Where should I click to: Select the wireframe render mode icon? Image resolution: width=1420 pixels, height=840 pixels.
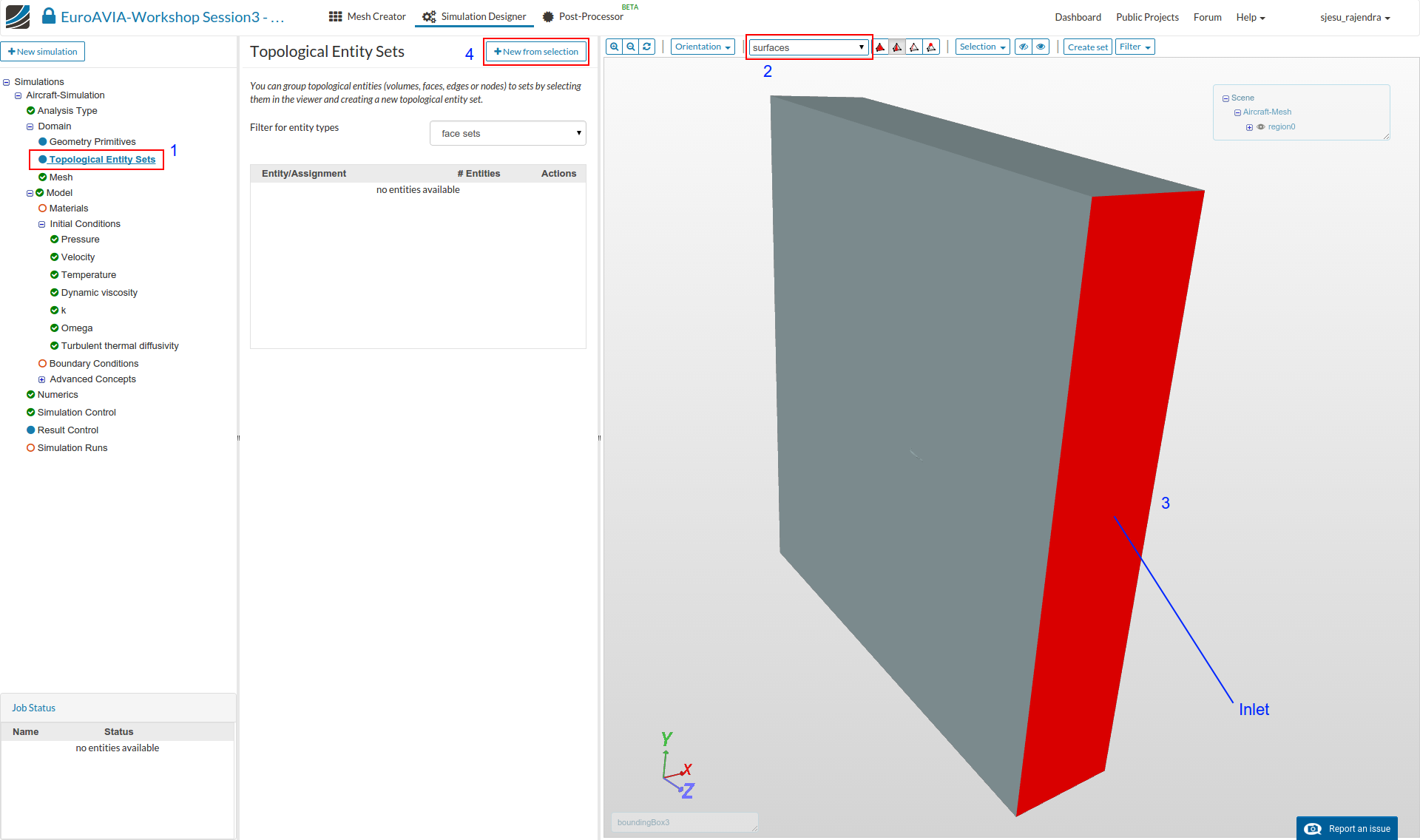tap(914, 47)
